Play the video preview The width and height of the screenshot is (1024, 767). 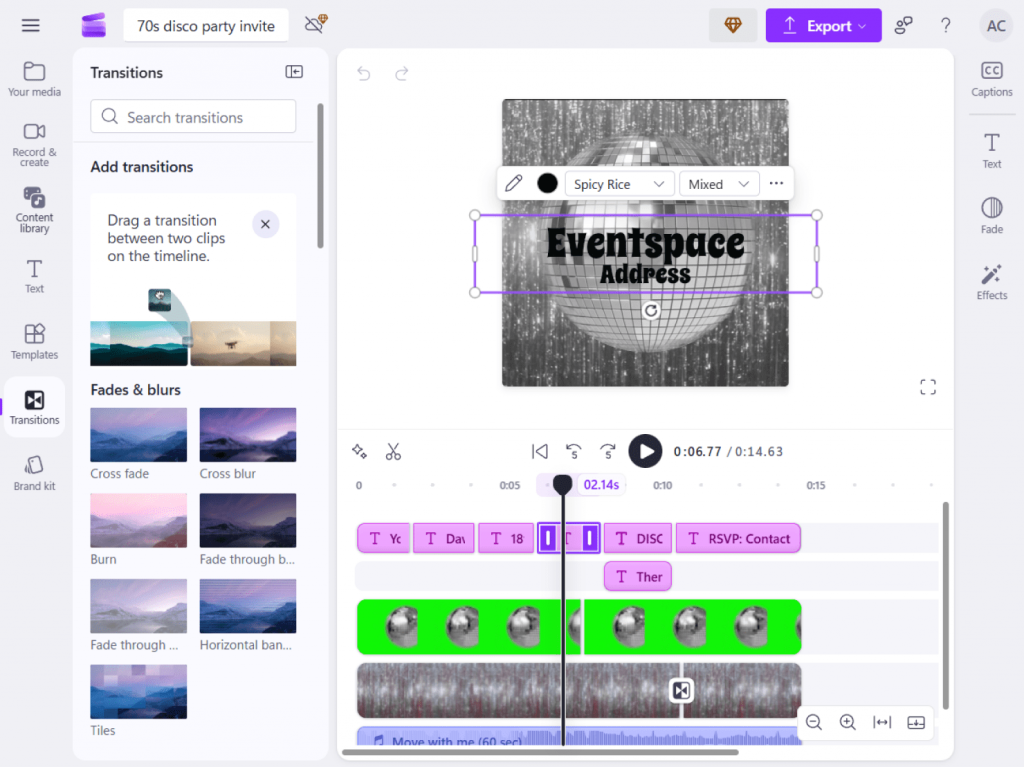[x=645, y=451]
